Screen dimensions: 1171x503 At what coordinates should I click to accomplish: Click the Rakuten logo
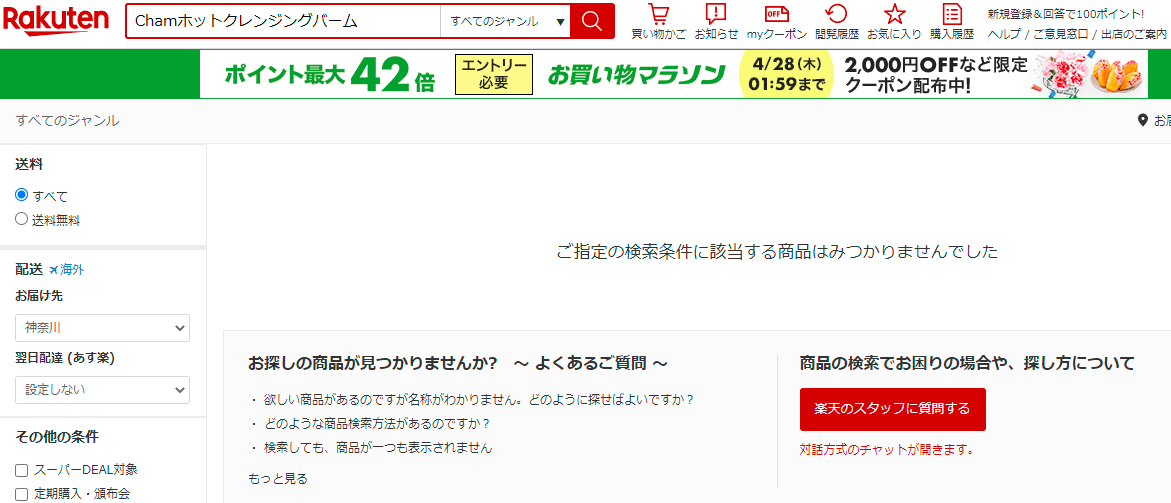tap(56, 19)
